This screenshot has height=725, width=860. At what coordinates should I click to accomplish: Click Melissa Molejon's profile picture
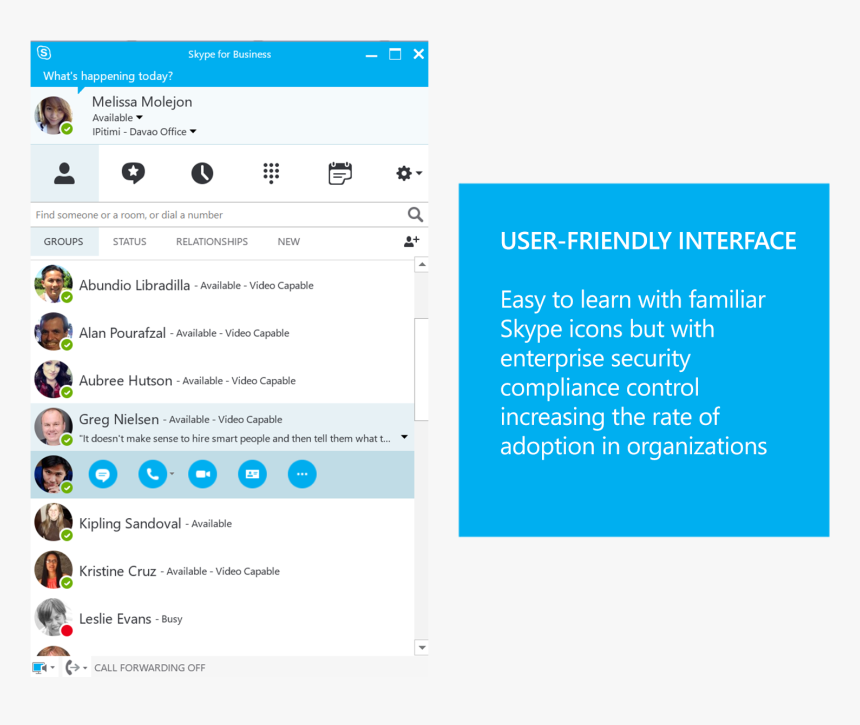[x=53, y=115]
